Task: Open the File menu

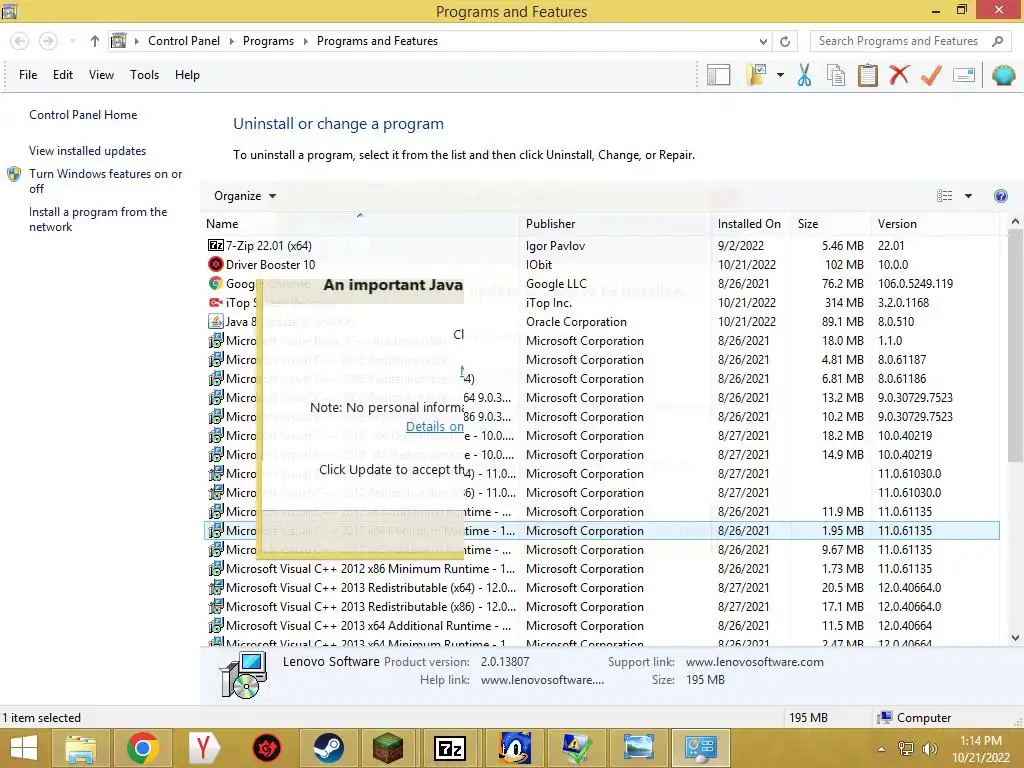Action: click(28, 75)
